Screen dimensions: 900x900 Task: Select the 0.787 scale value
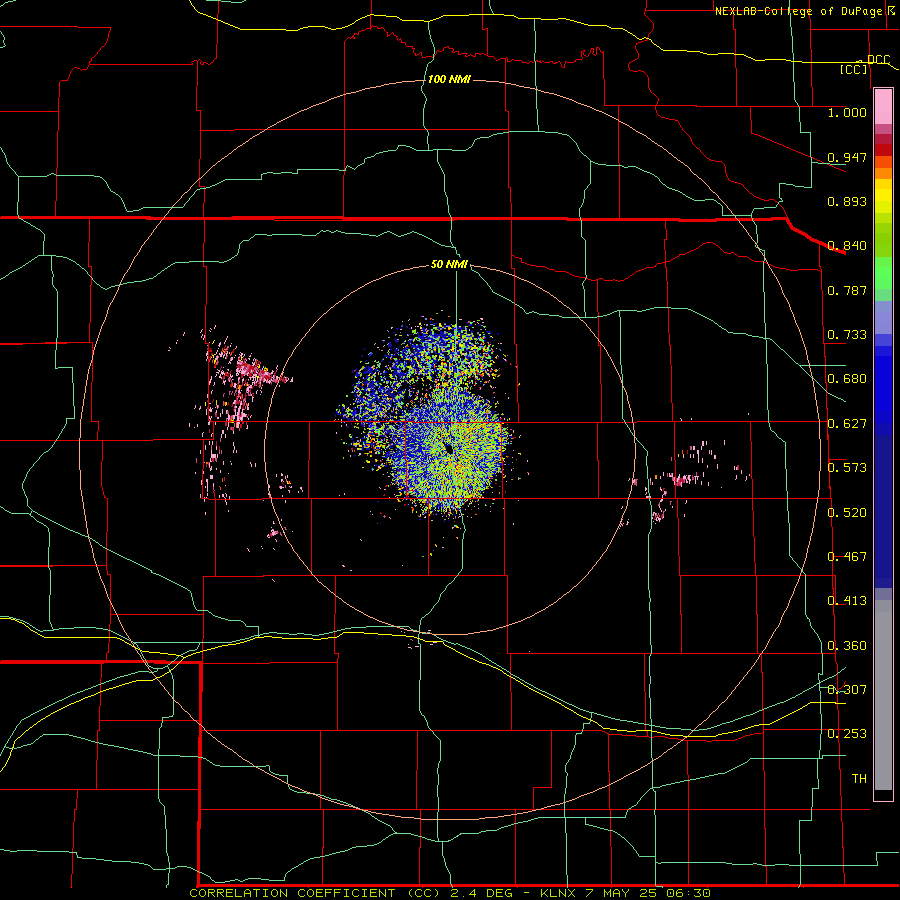point(847,290)
